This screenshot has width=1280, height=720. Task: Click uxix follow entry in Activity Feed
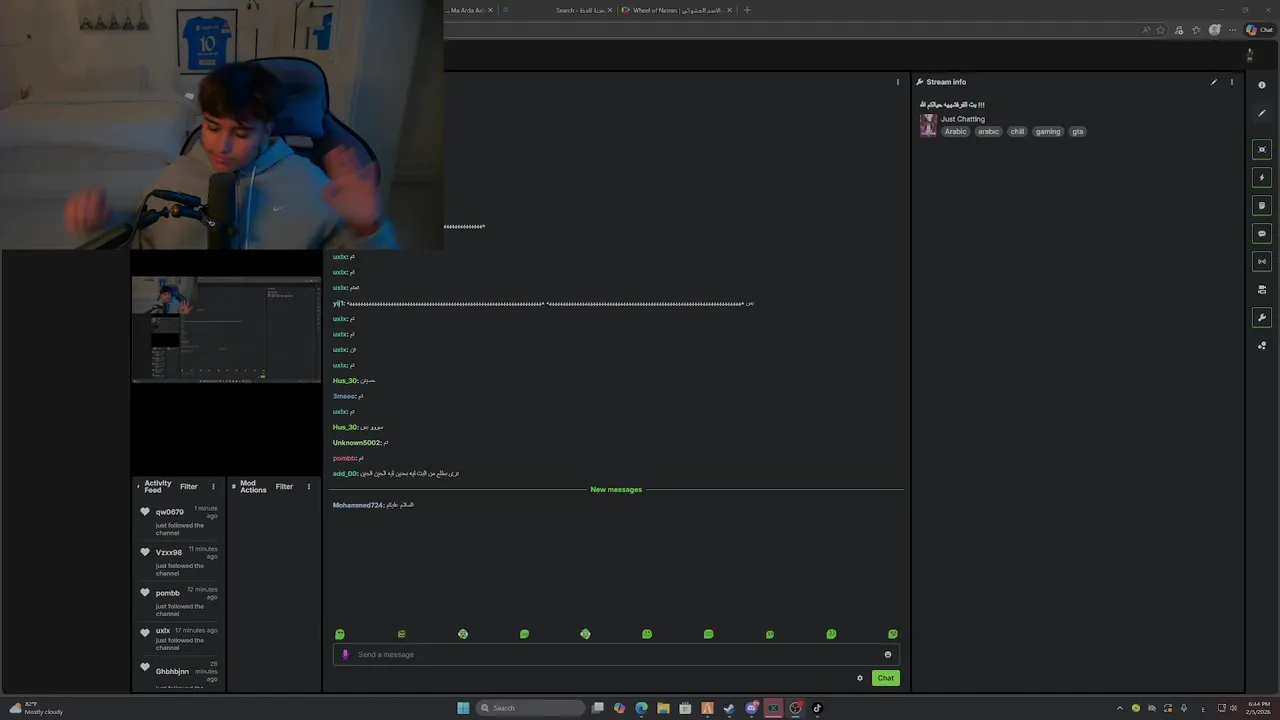(x=179, y=639)
